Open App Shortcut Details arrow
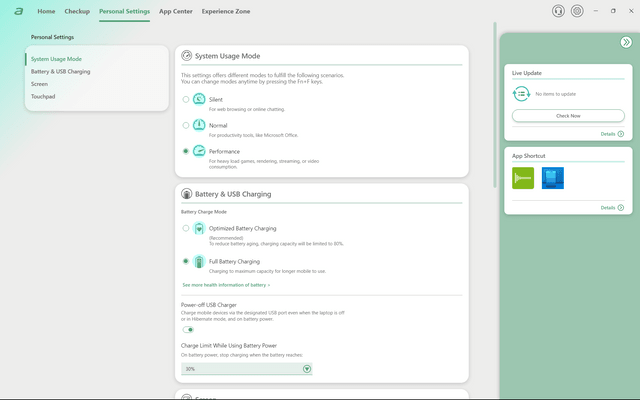The width and height of the screenshot is (640, 400). pos(620,208)
